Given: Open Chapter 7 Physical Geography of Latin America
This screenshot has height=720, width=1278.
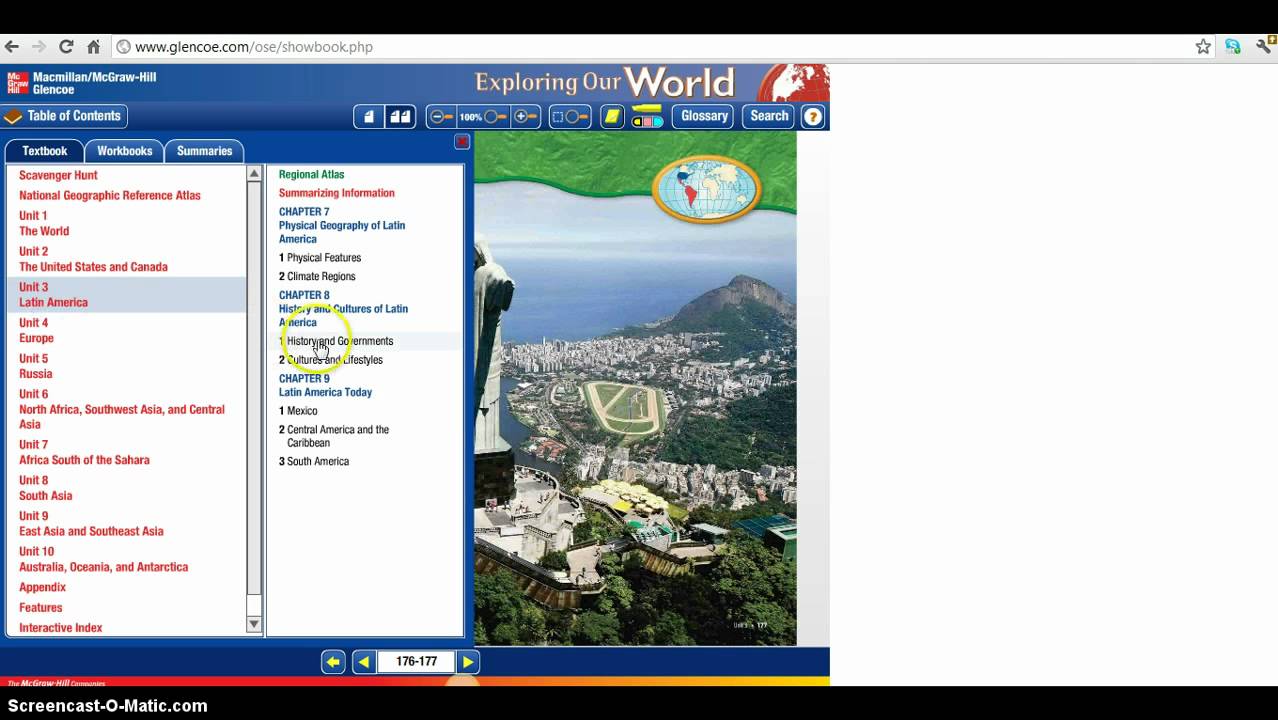Looking at the screenshot, I should point(342,225).
